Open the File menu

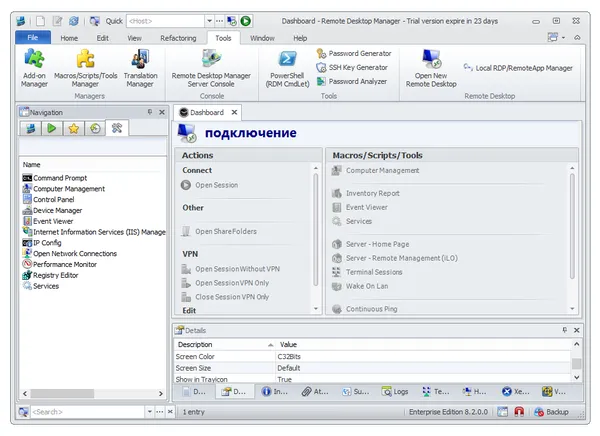pyautogui.click(x=33, y=38)
